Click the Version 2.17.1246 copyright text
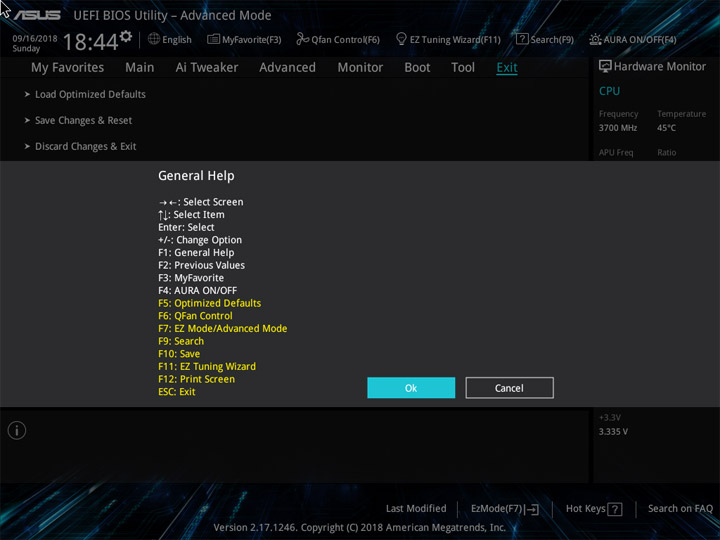Screen dimensions: 720x540 coord(360,527)
